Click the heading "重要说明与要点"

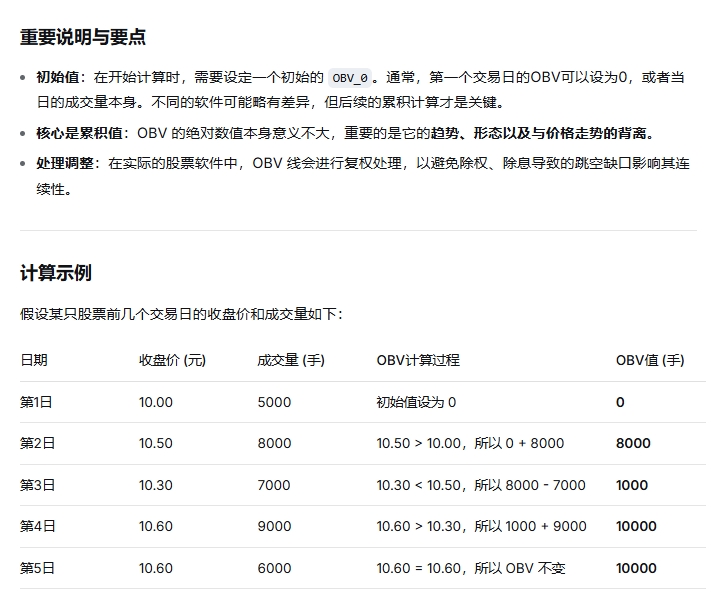click(x=83, y=37)
